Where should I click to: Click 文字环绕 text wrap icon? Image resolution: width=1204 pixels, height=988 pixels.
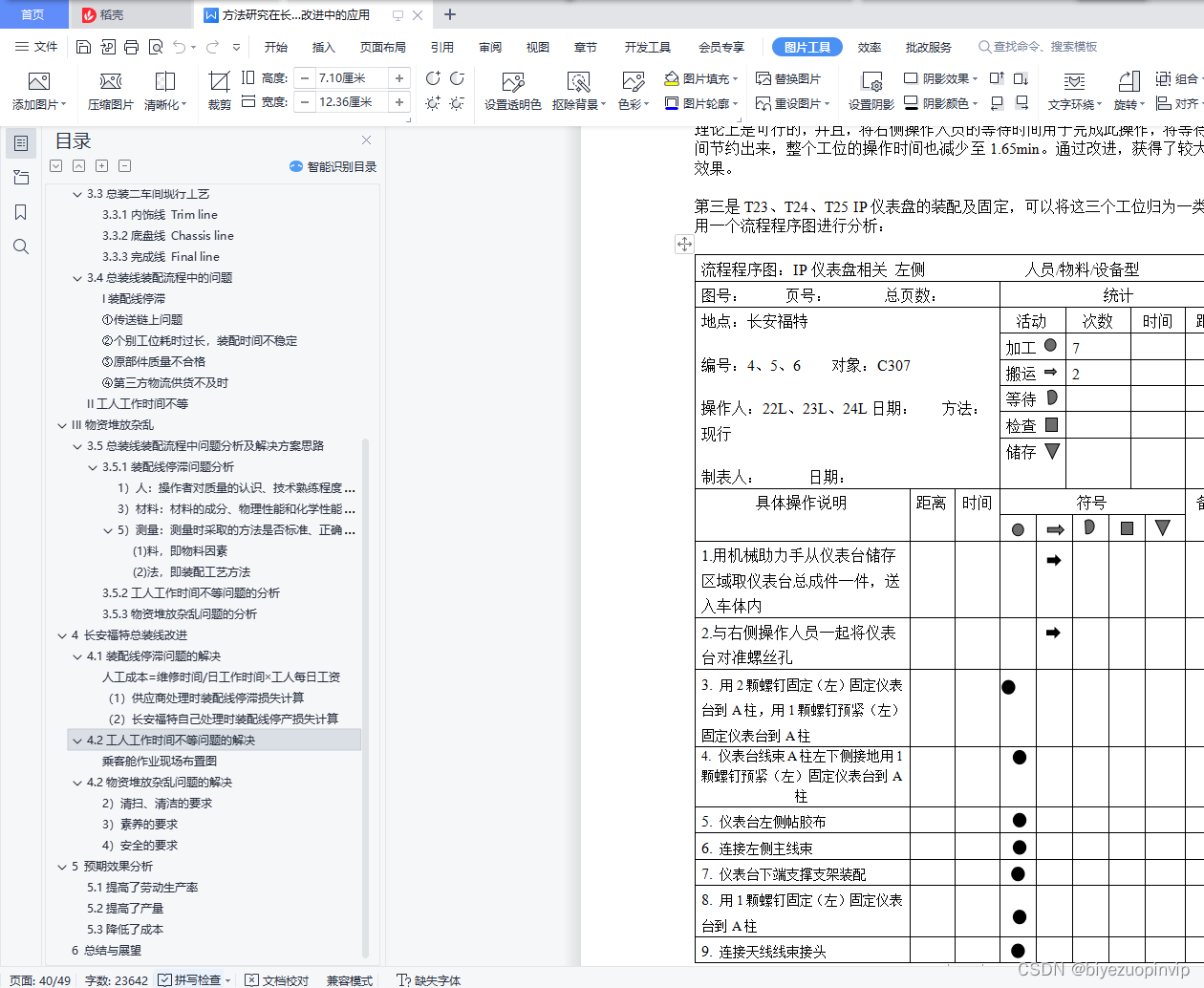pos(1075,82)
